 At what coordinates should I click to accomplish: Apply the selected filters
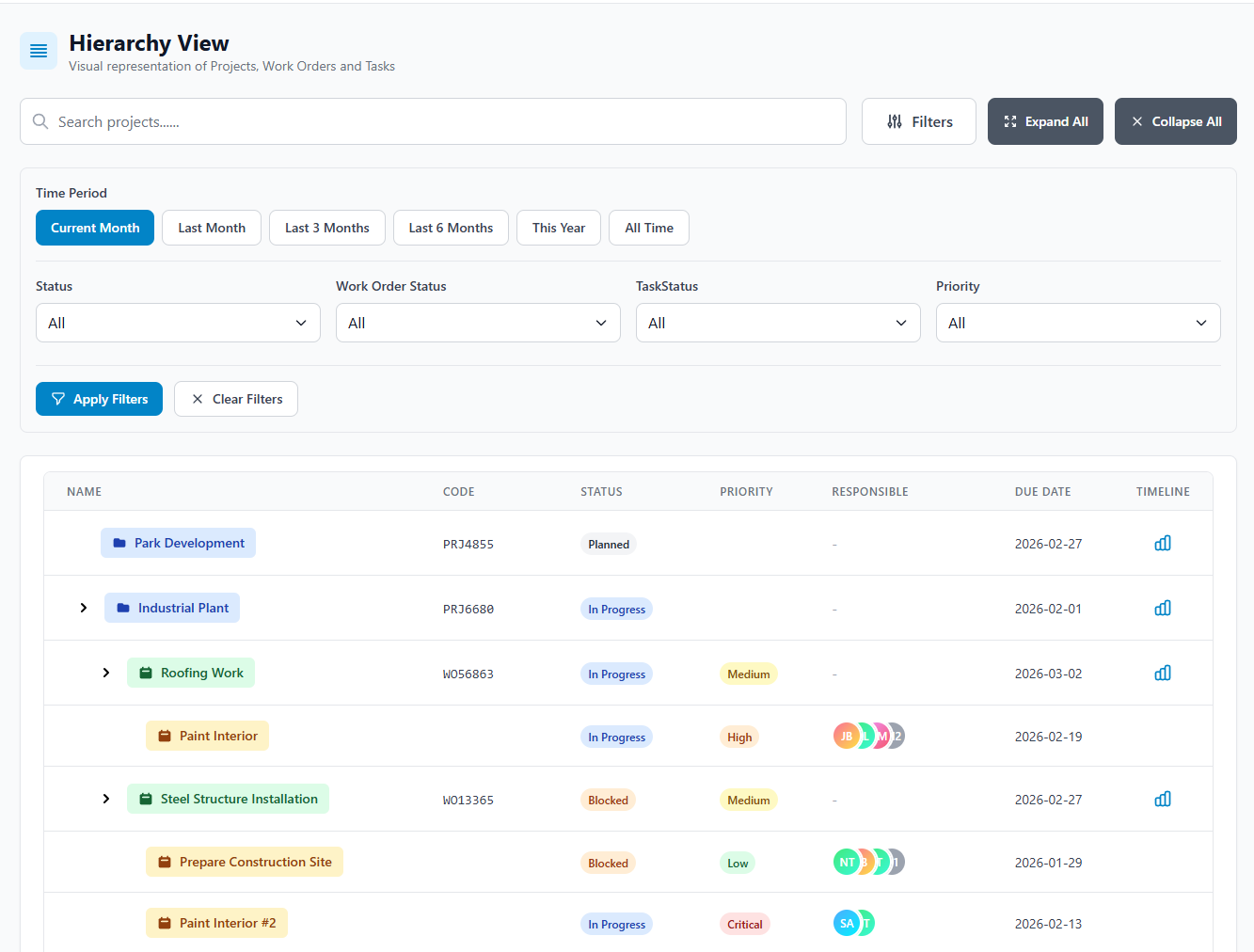tap(99, 399)
